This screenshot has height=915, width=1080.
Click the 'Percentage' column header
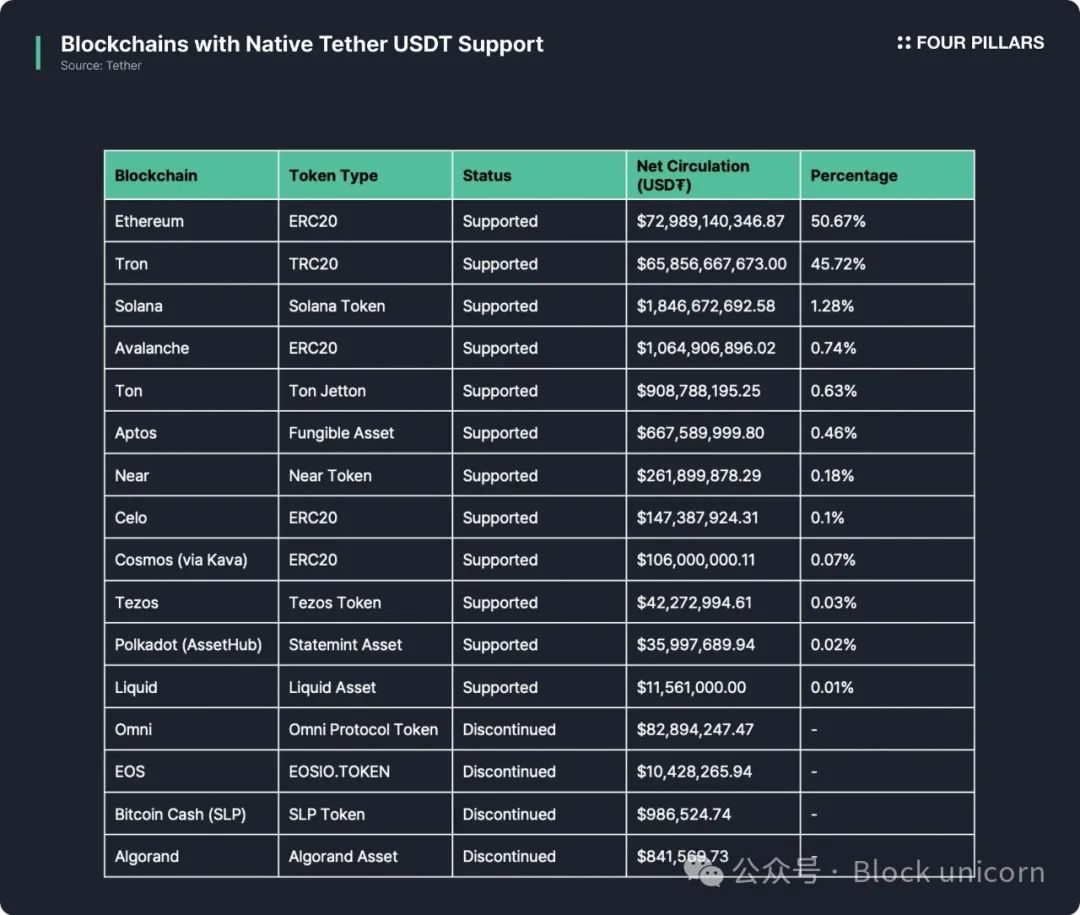click(x=854, y=176)
